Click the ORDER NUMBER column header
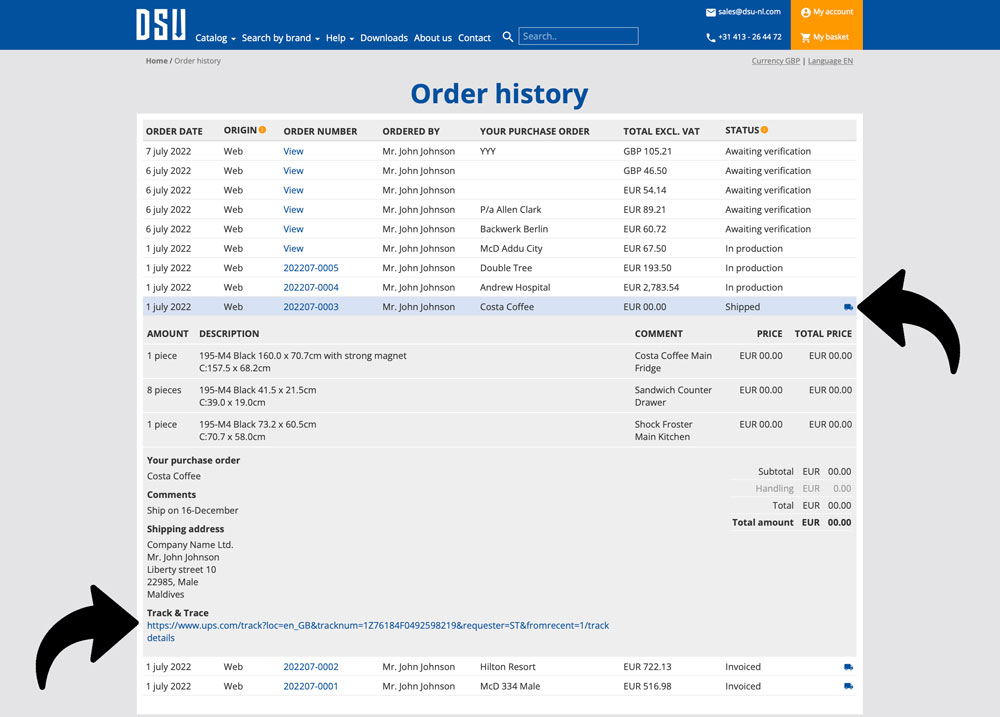This screenshot has height=717, width=1000. [x=320, y=131]
